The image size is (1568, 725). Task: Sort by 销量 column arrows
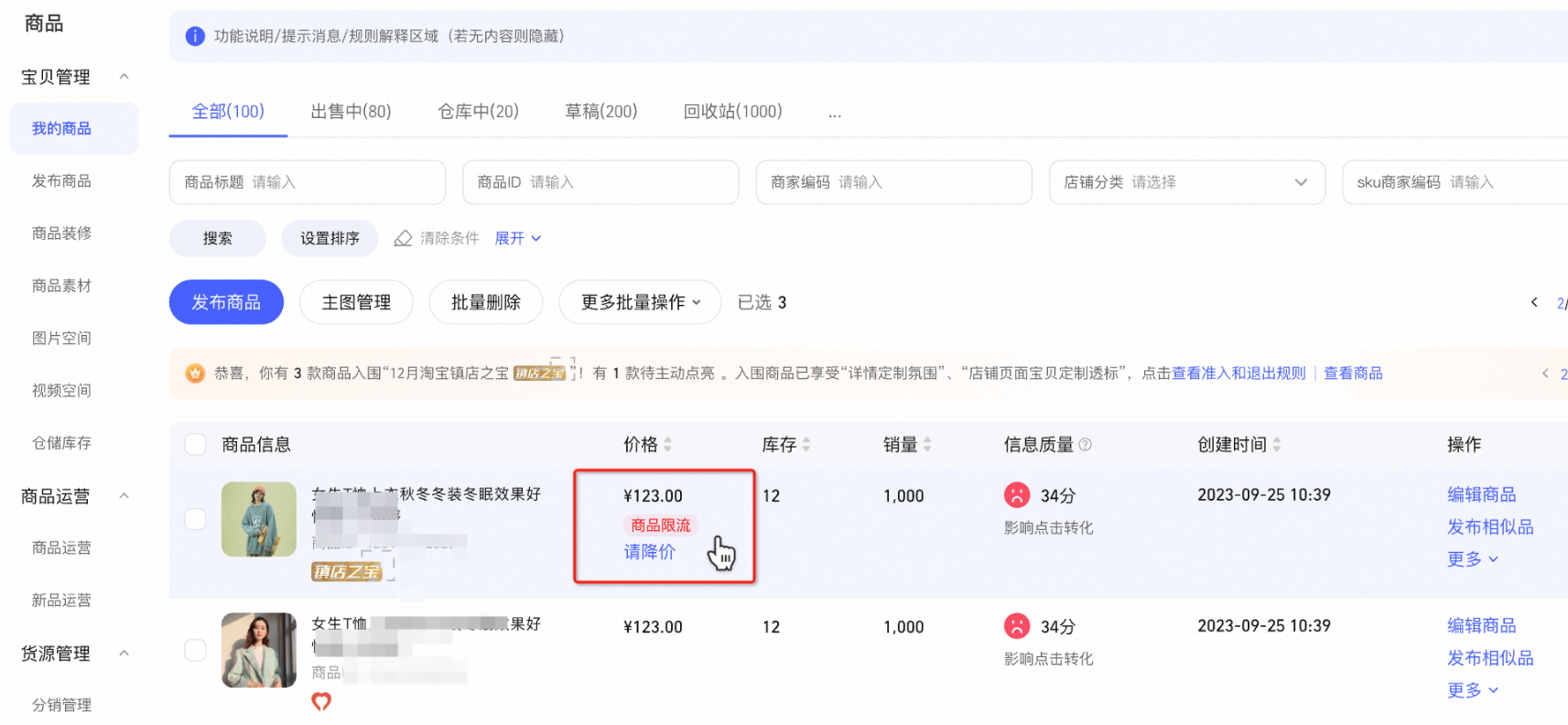[x=927, y=445]
